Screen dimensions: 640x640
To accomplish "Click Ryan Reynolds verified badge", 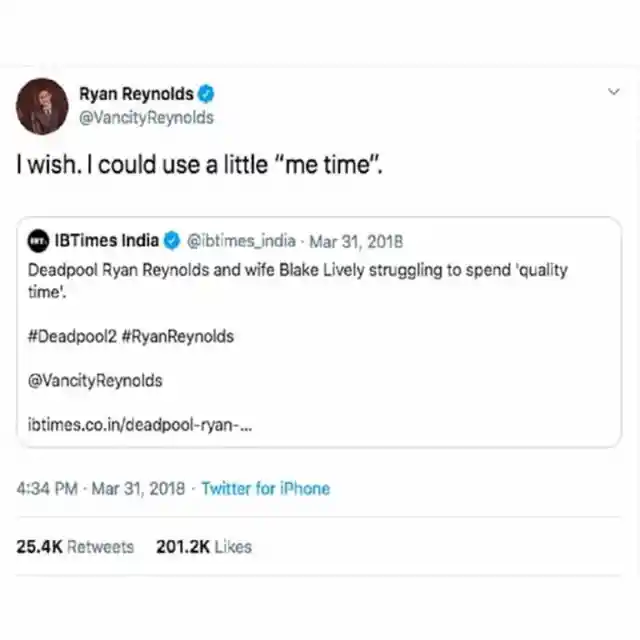I will [206, 94].
